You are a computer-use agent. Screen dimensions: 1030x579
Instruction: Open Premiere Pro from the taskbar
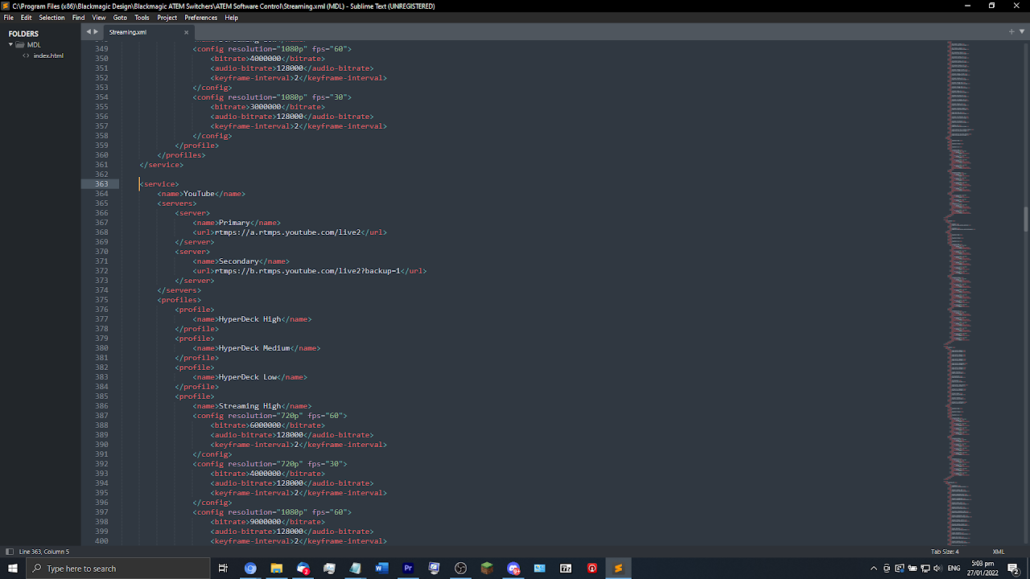[408, 568]
